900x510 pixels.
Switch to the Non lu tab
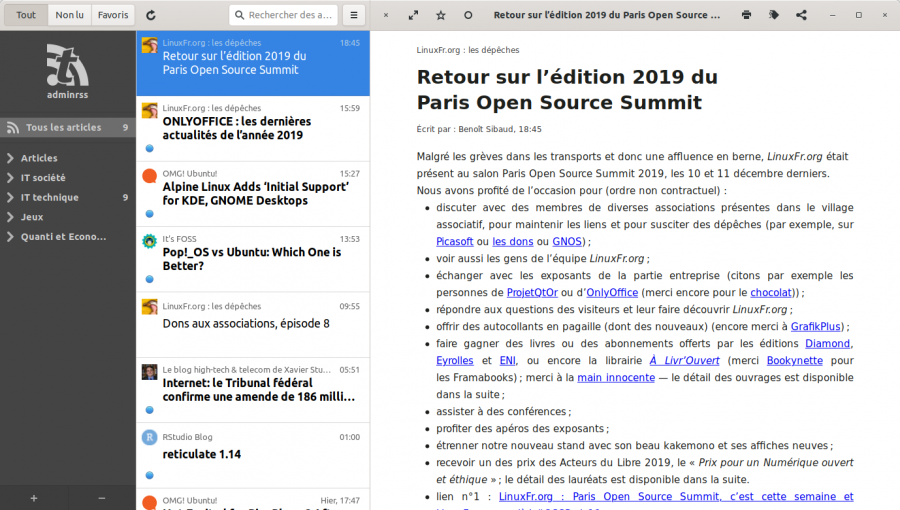pos(69,15)
